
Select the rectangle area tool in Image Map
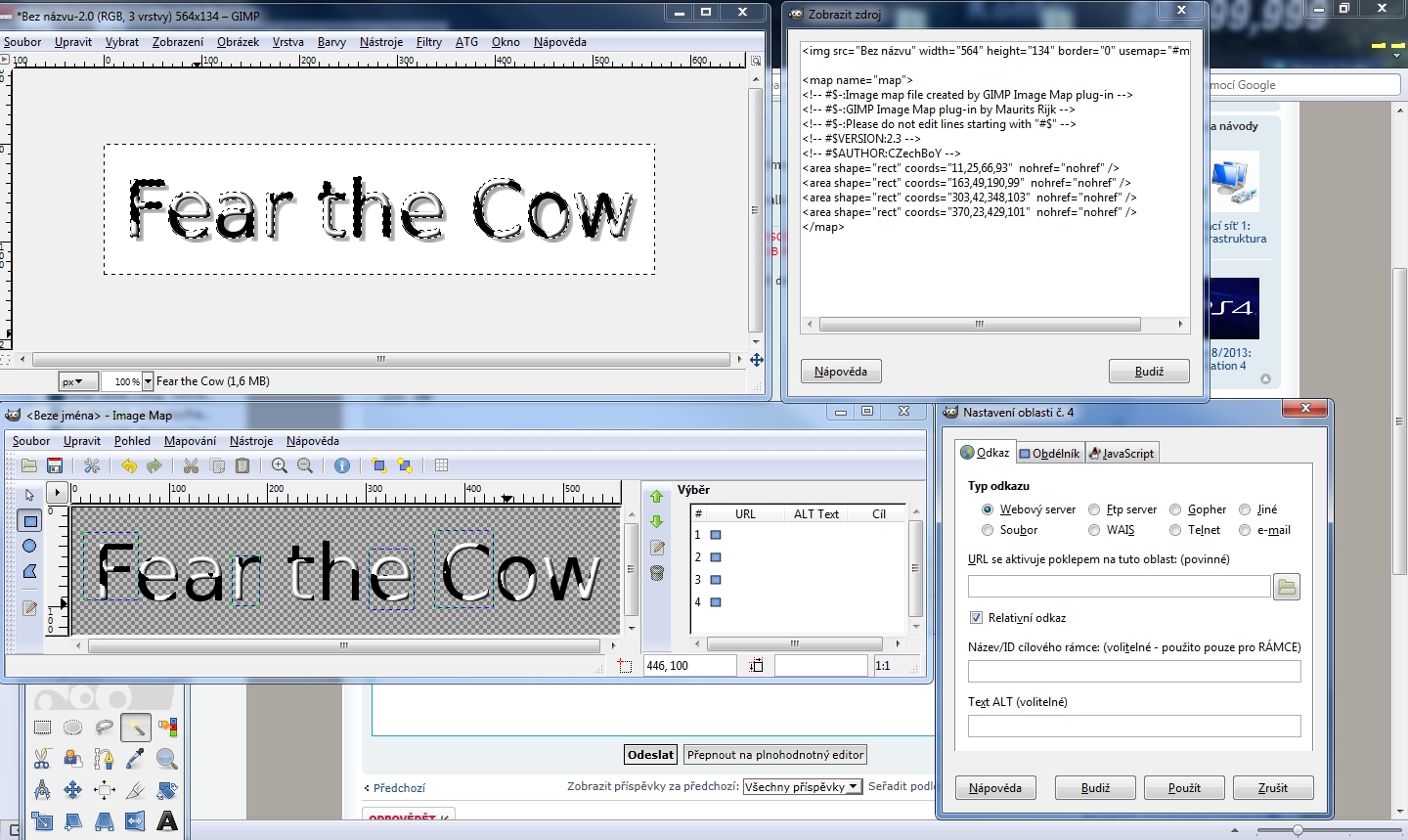click(29, 520)
